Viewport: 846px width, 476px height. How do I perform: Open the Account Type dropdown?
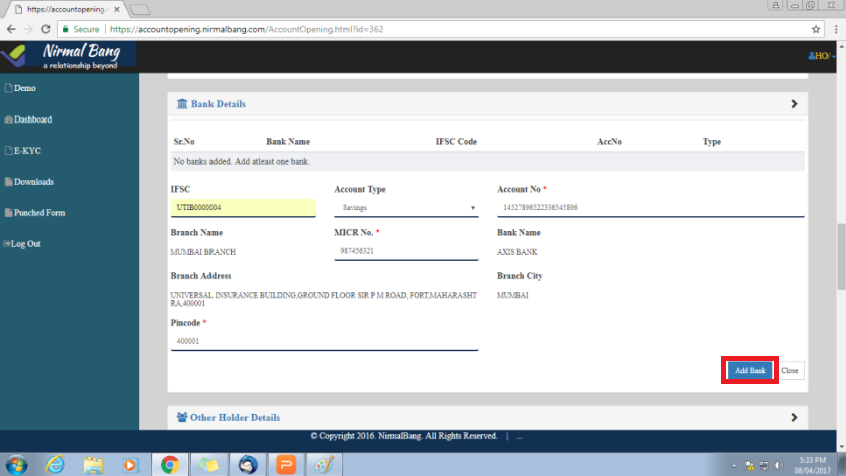(406, 208)
